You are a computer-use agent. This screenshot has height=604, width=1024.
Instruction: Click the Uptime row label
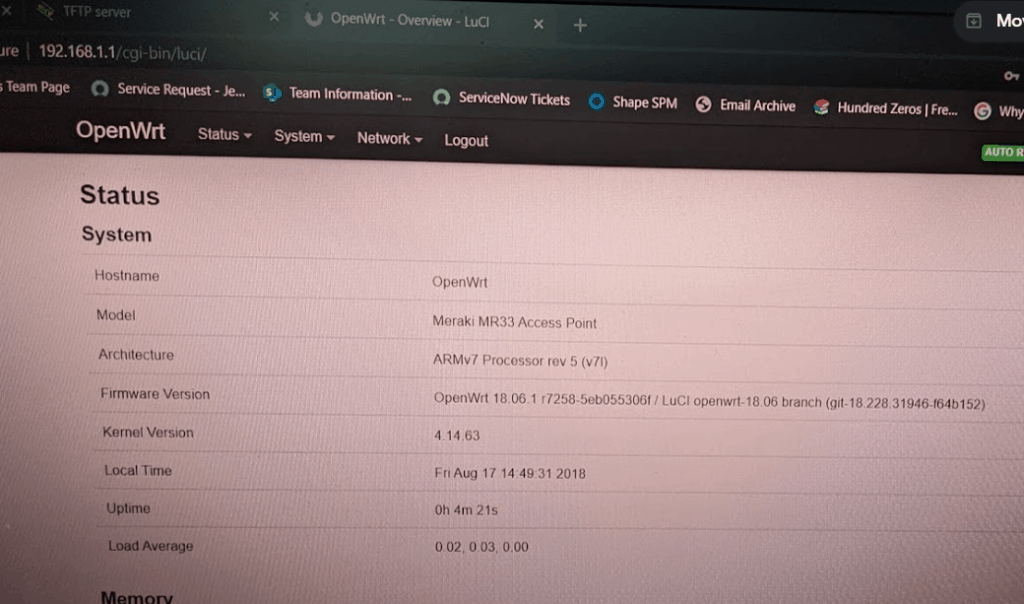128,508
